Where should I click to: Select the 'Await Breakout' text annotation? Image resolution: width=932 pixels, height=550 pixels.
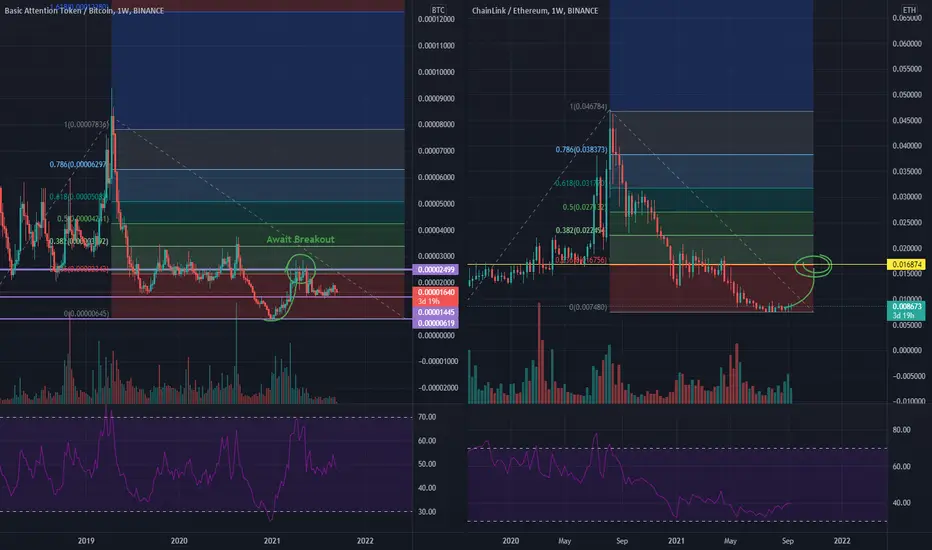[300, 239]
